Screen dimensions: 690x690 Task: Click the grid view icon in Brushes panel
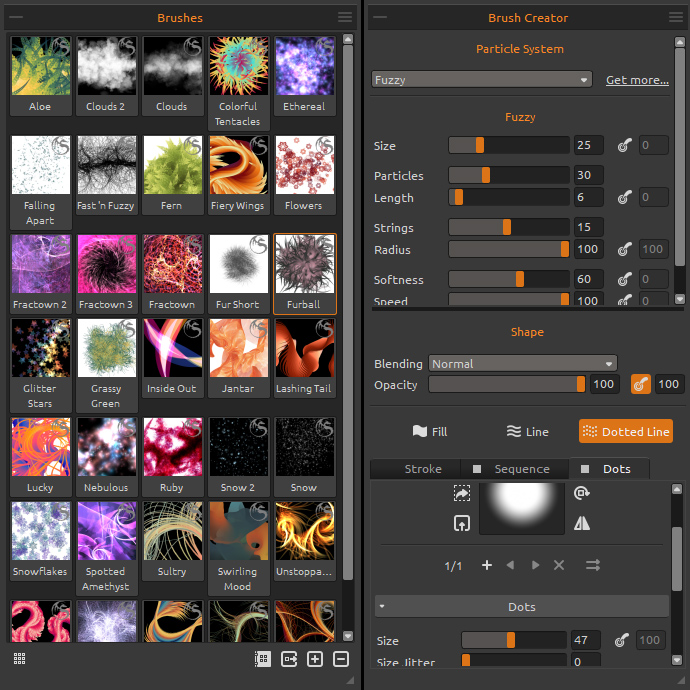click(19, 658)
